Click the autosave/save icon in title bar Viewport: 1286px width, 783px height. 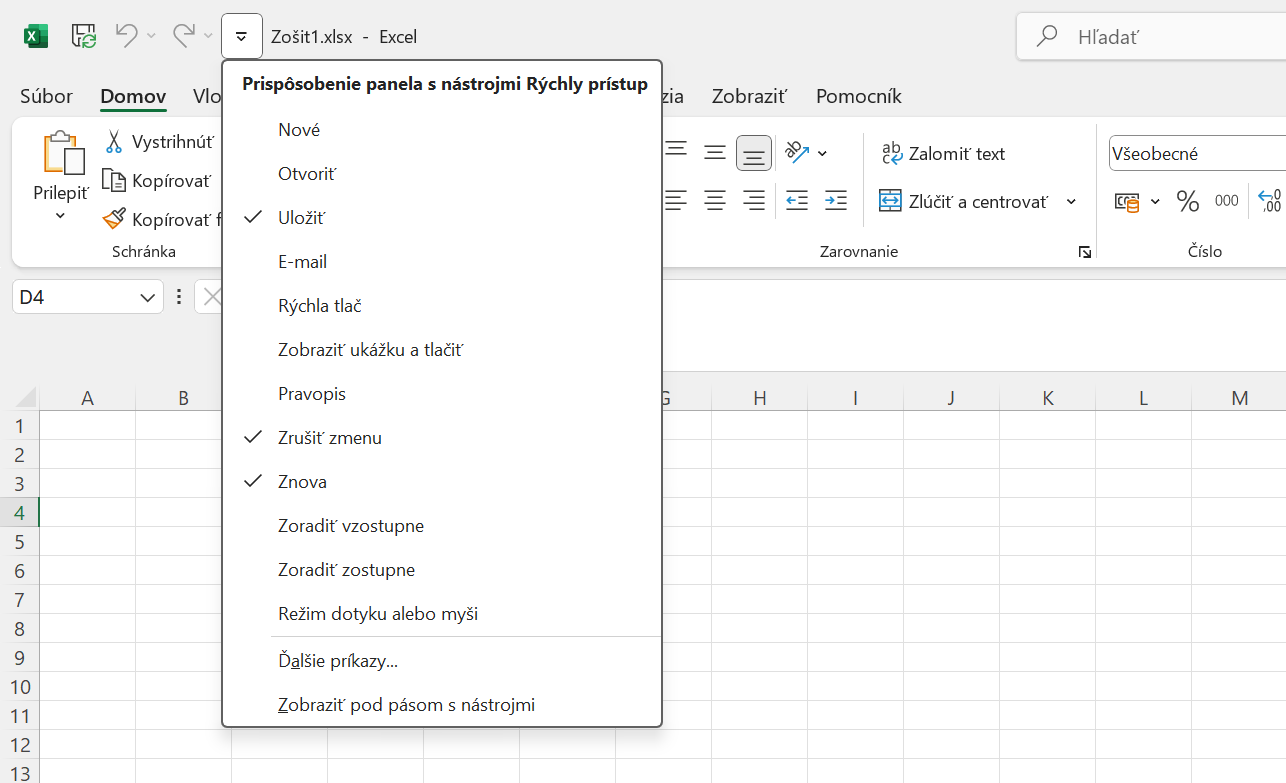pos(84,36)
